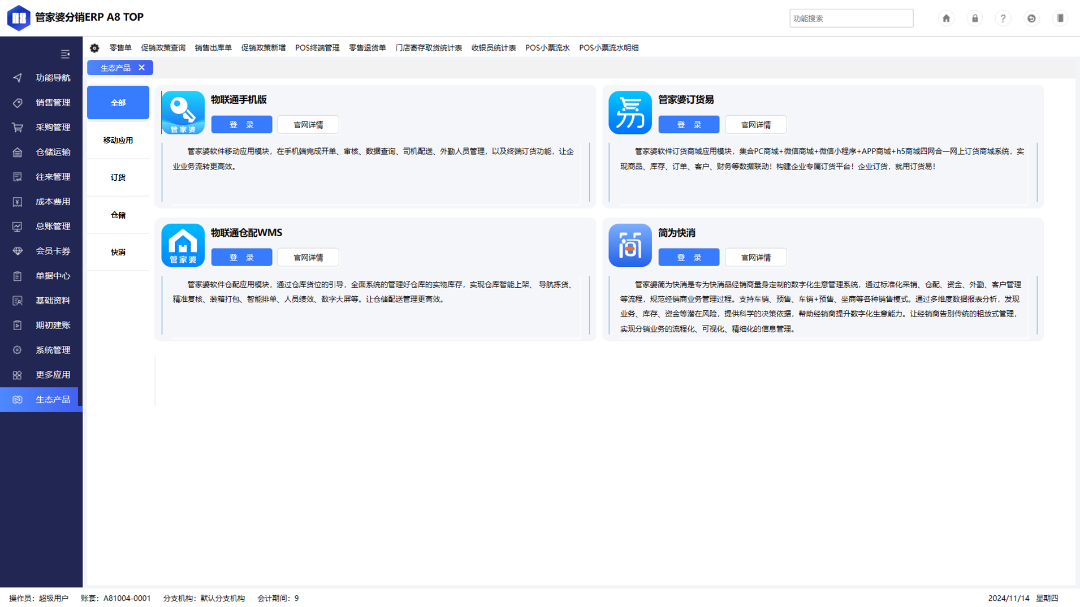Select the 移动应用 category tab

[x=118, y=140]
